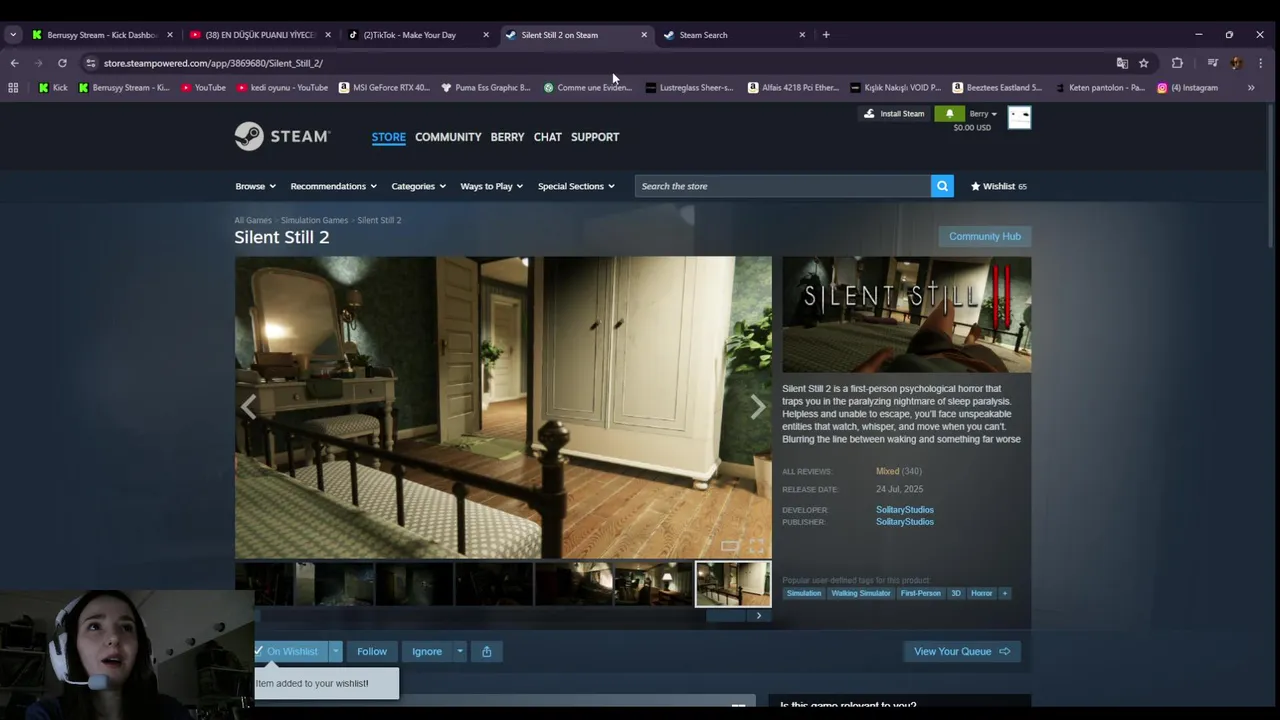The height and width of the screenshot is (720, 1280).
Task: Close the Steam Search tab
Action: tap(802, 35)
